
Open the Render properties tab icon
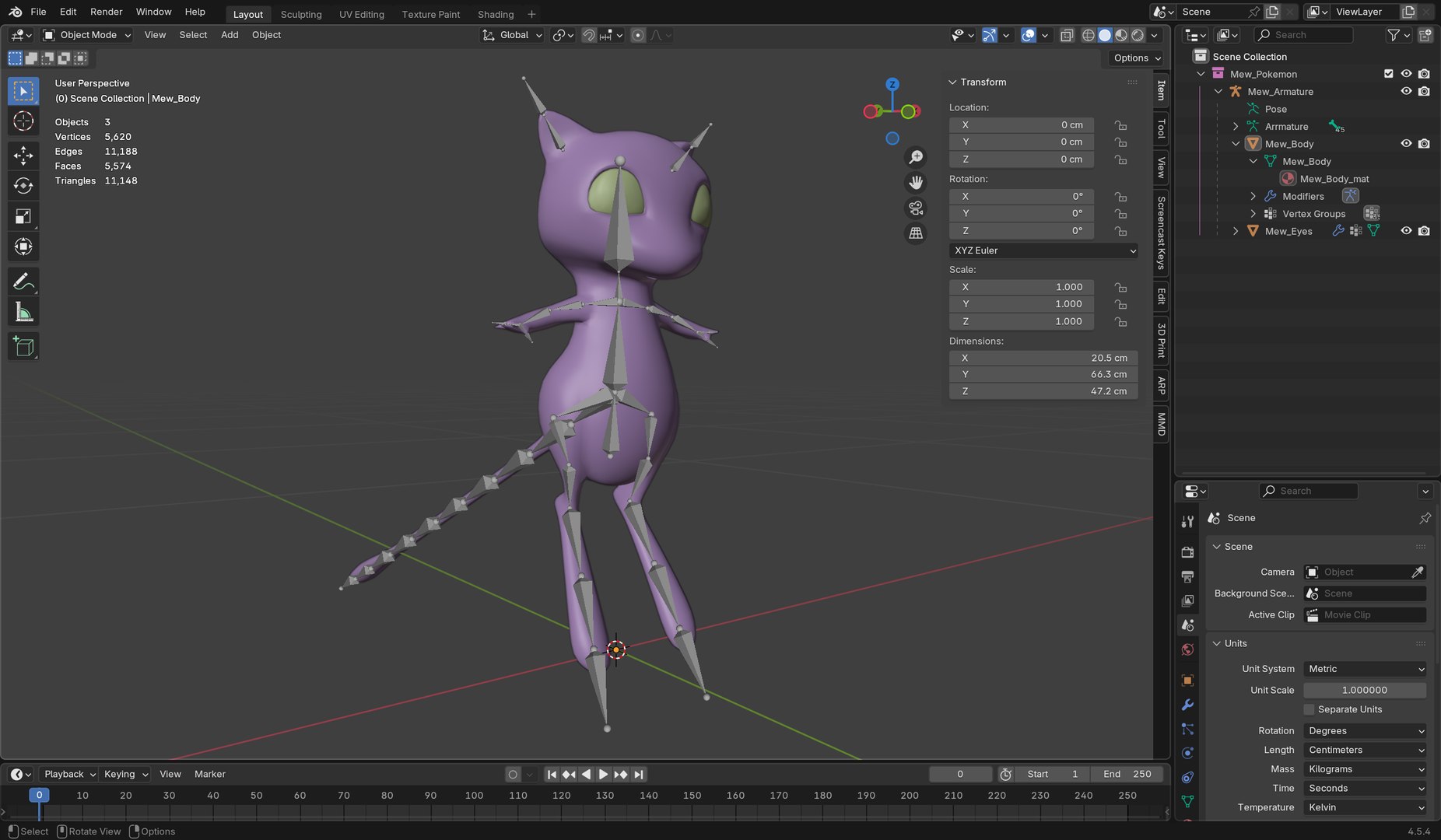coord(1187,552)
